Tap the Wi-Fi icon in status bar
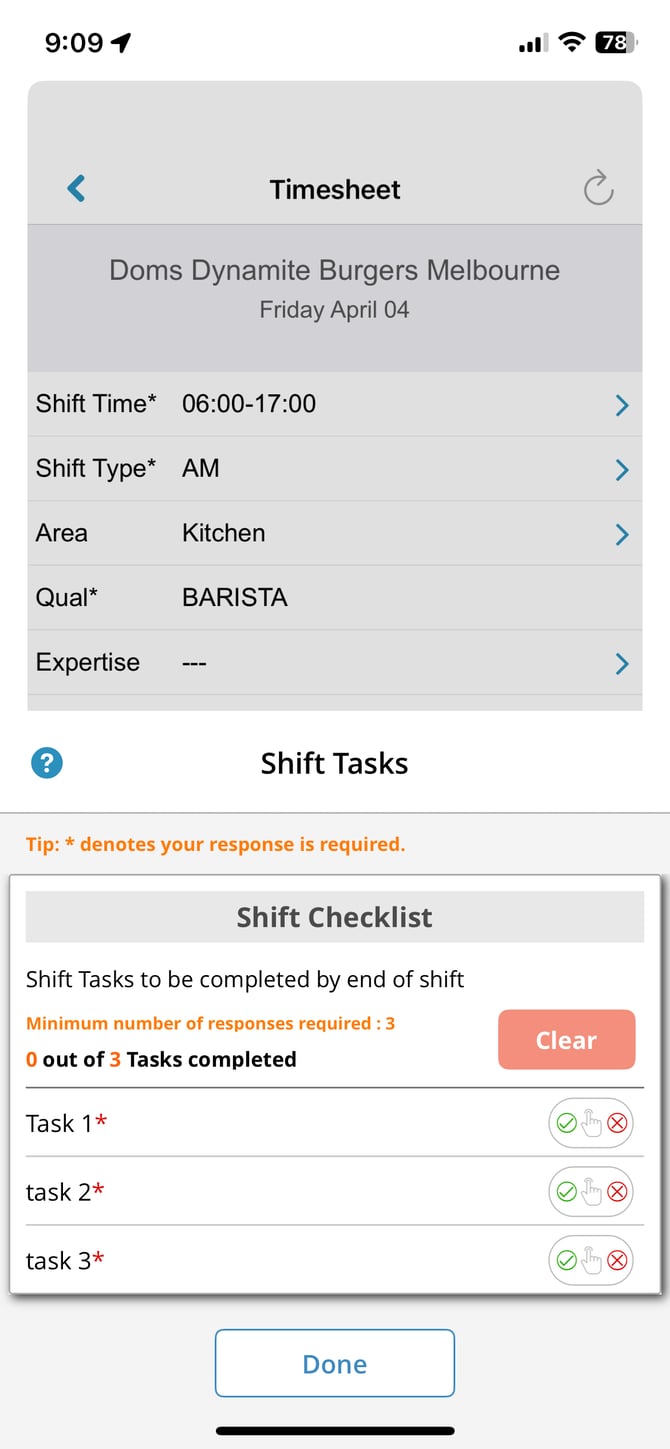 (x=571, y=42)
